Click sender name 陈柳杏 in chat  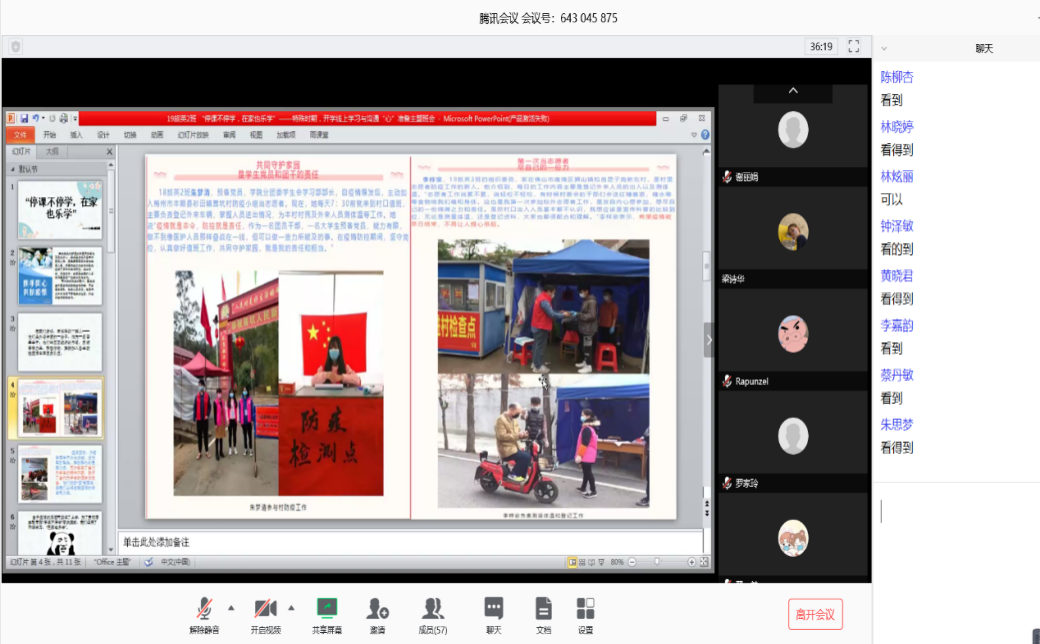click(896, 77)
